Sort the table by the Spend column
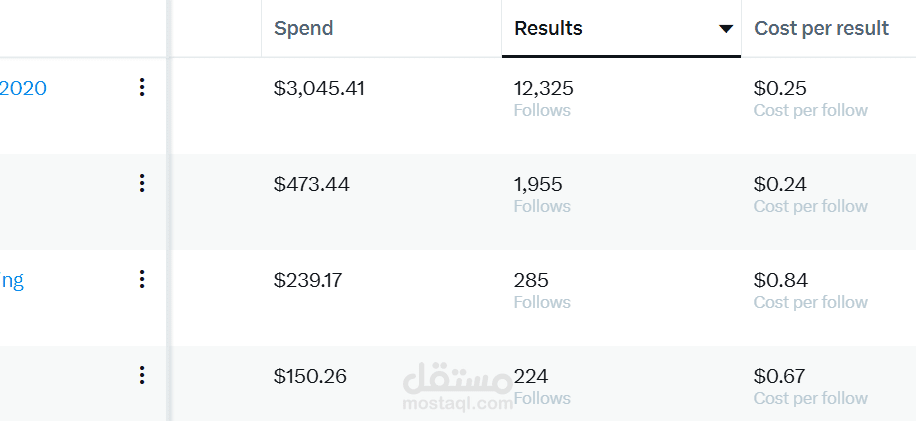Viewport: 916px width, 421px height. pos(304,29)
